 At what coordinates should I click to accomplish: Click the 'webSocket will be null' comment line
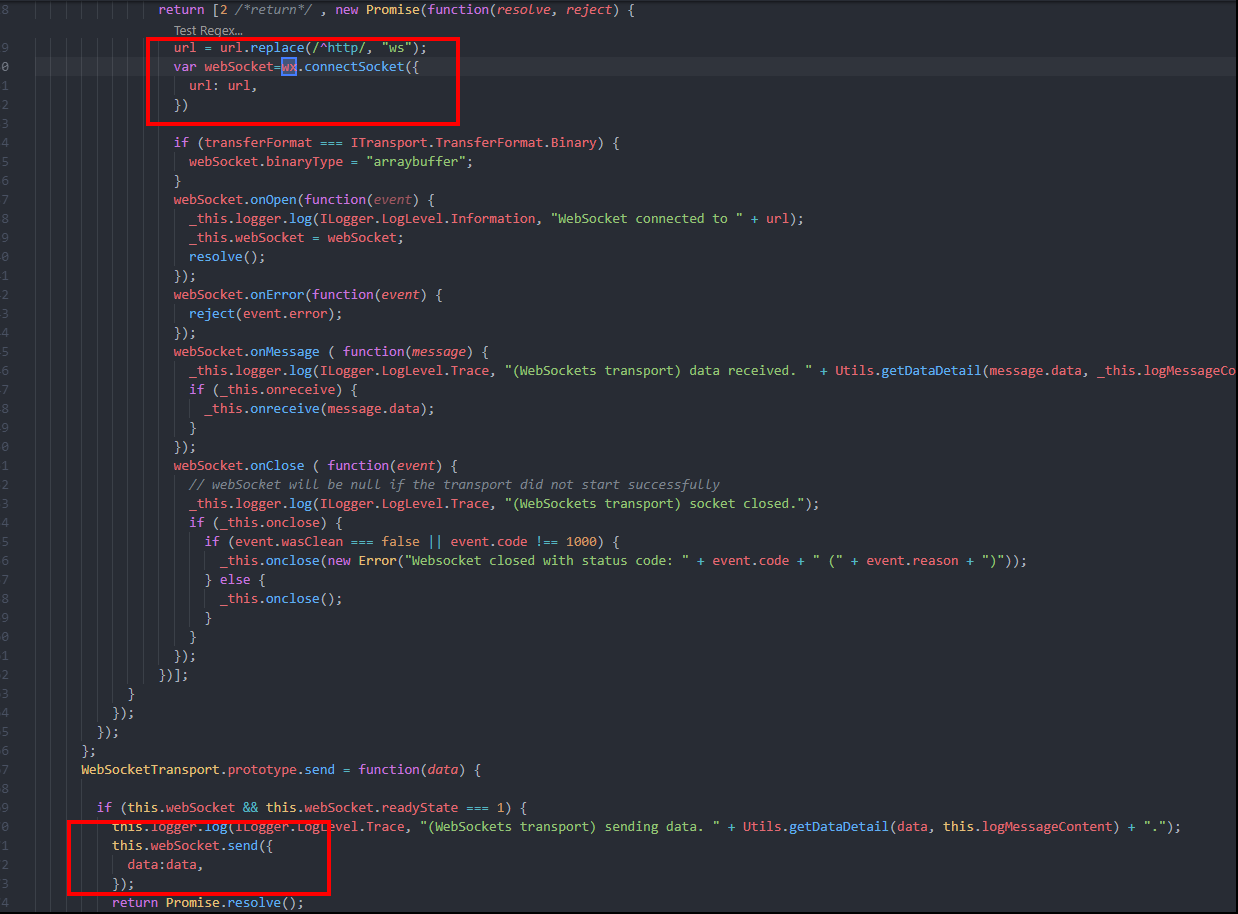coord(454,484)
